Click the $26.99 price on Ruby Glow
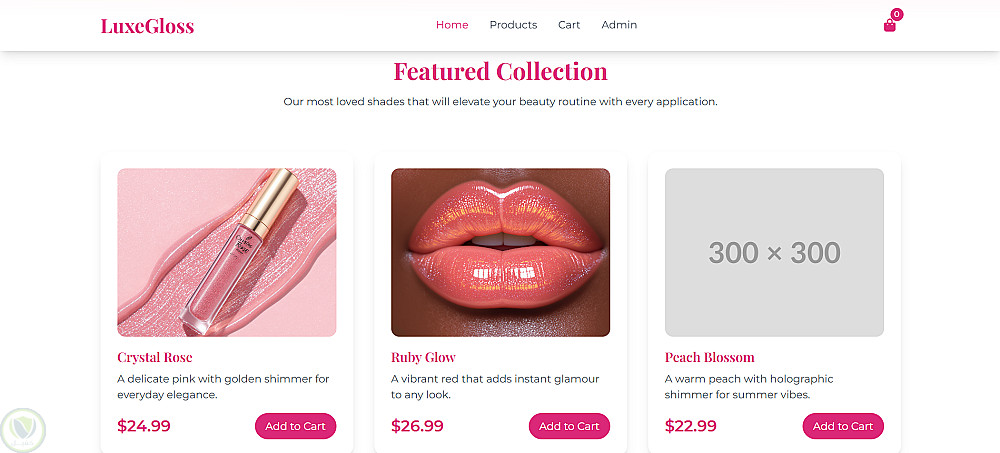Viewport: 1000px width, 453px height. pos(417,426)
